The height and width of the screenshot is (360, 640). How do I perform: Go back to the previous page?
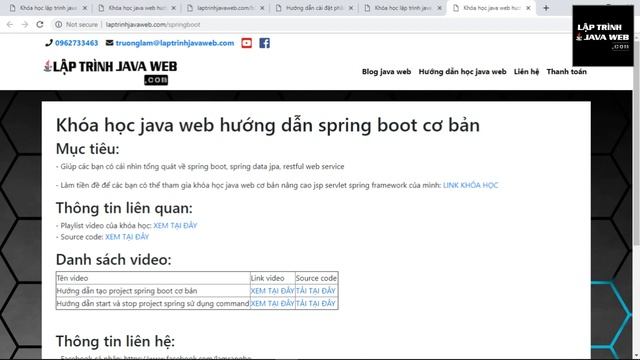point(10,24)
